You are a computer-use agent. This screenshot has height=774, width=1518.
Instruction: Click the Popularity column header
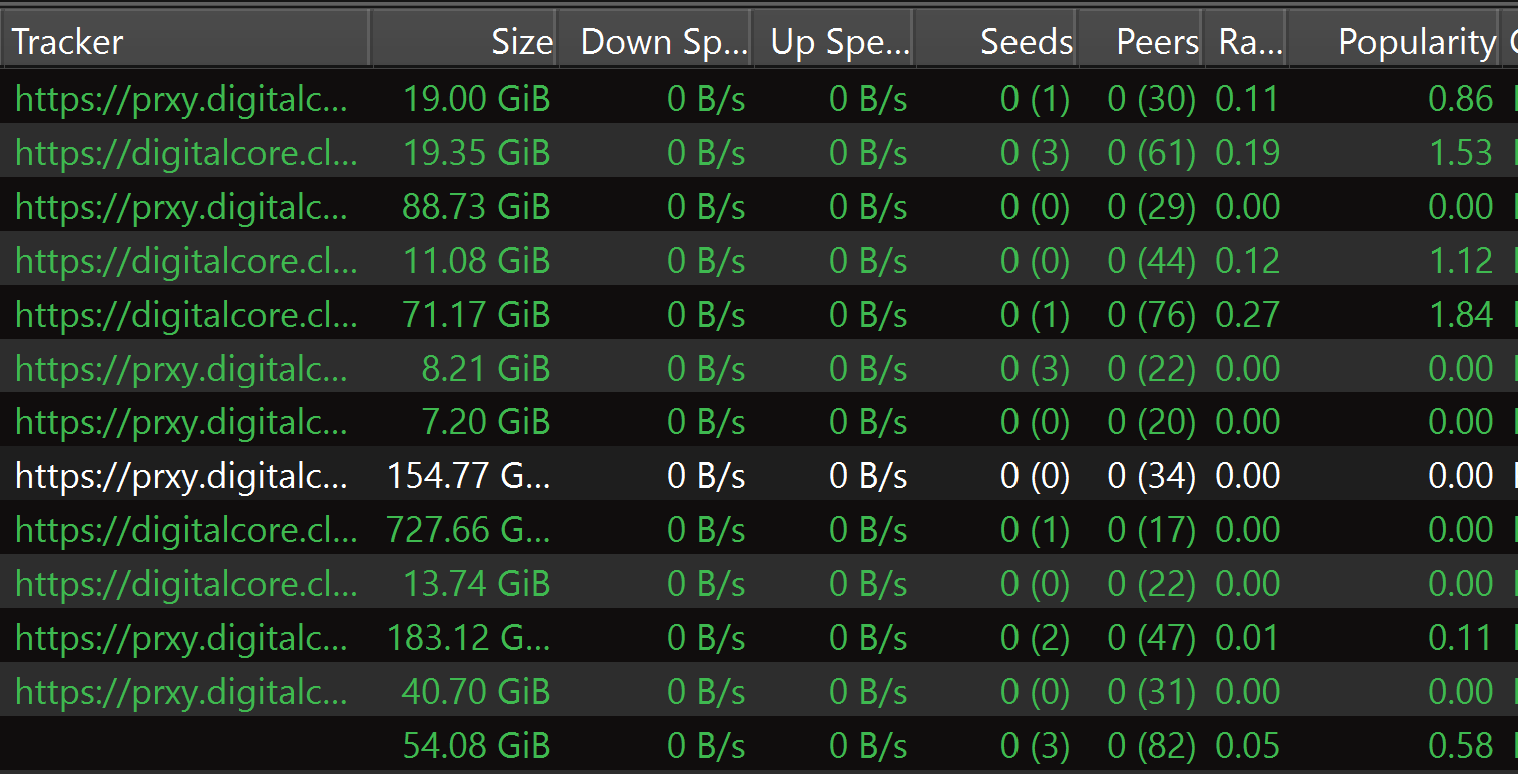point(1393,41)
